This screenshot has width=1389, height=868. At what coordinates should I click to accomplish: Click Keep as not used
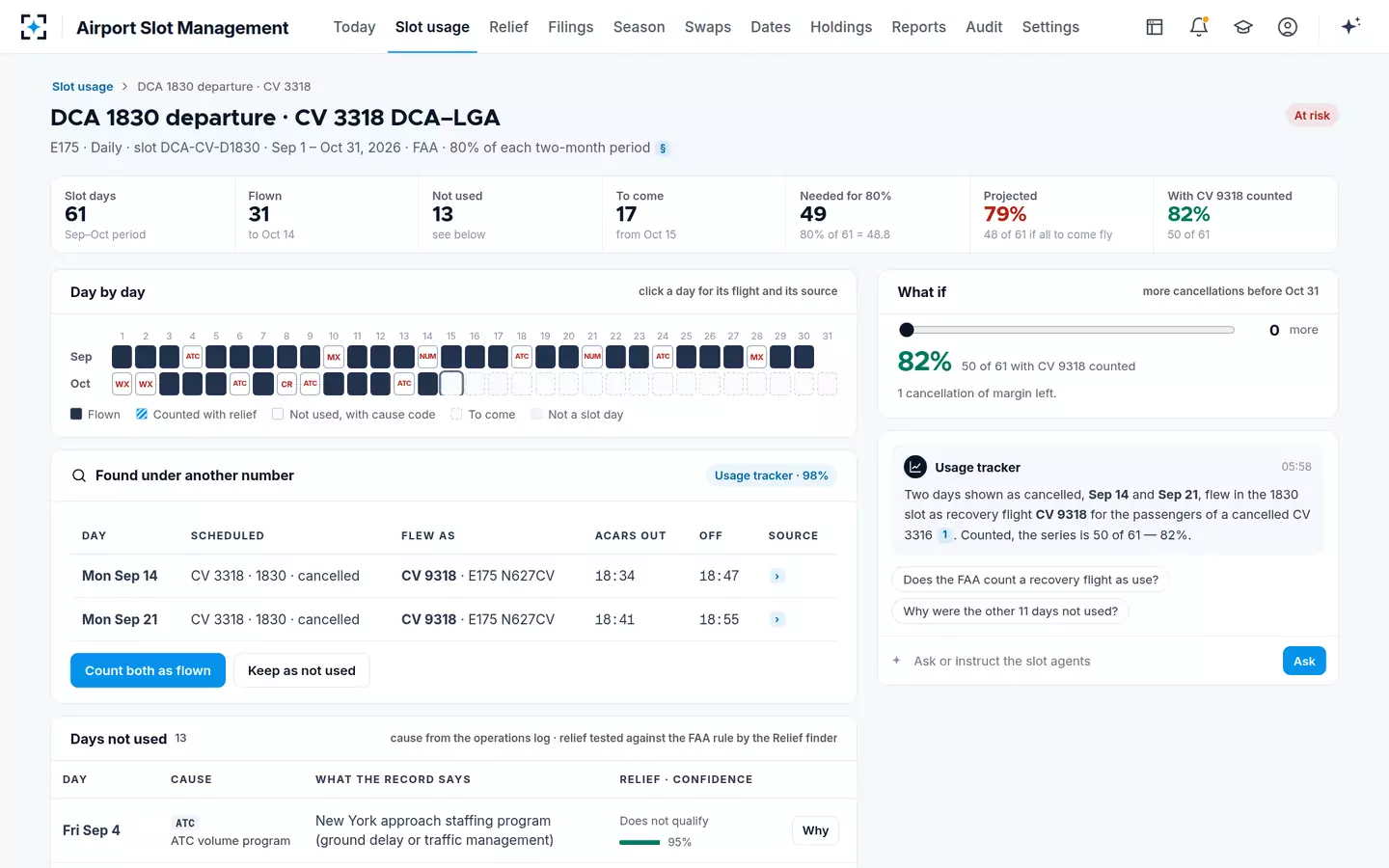point(302,670)
